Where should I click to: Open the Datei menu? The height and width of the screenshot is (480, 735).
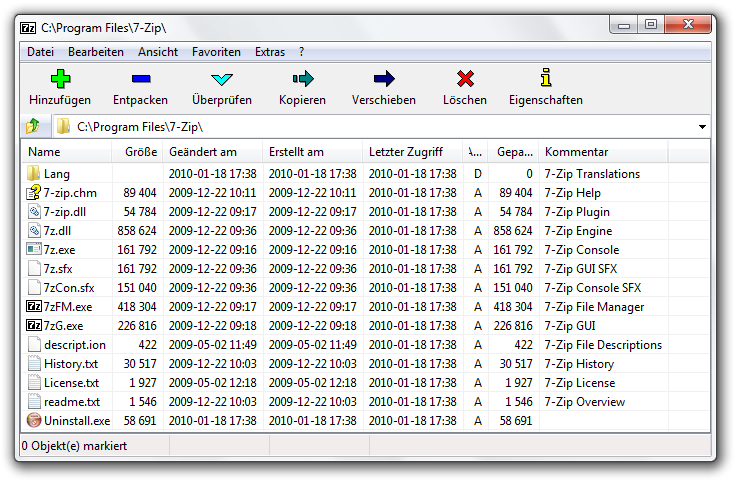click(x=40, y=52)
